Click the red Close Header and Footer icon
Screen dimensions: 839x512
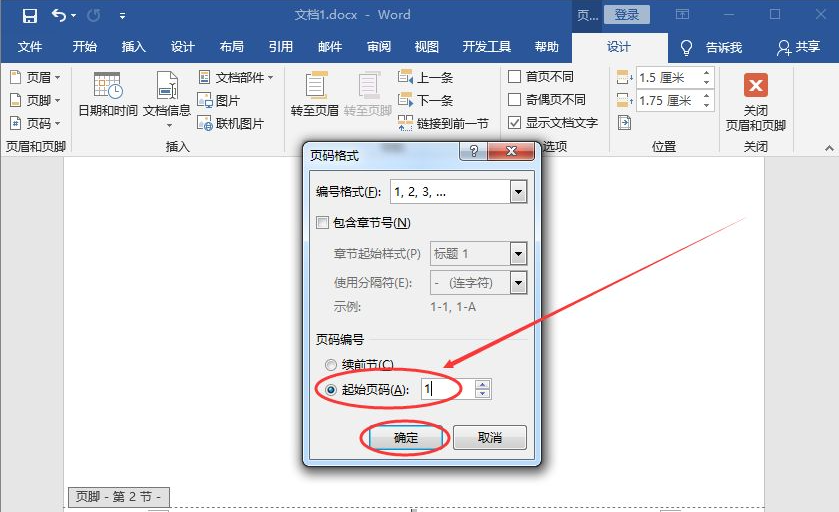click(x=756, y=86)
